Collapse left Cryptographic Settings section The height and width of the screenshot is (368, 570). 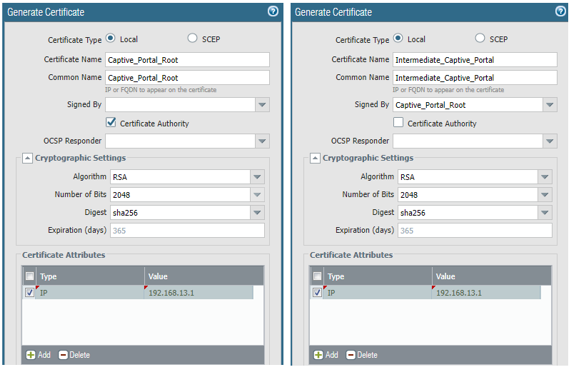point(27,158)
